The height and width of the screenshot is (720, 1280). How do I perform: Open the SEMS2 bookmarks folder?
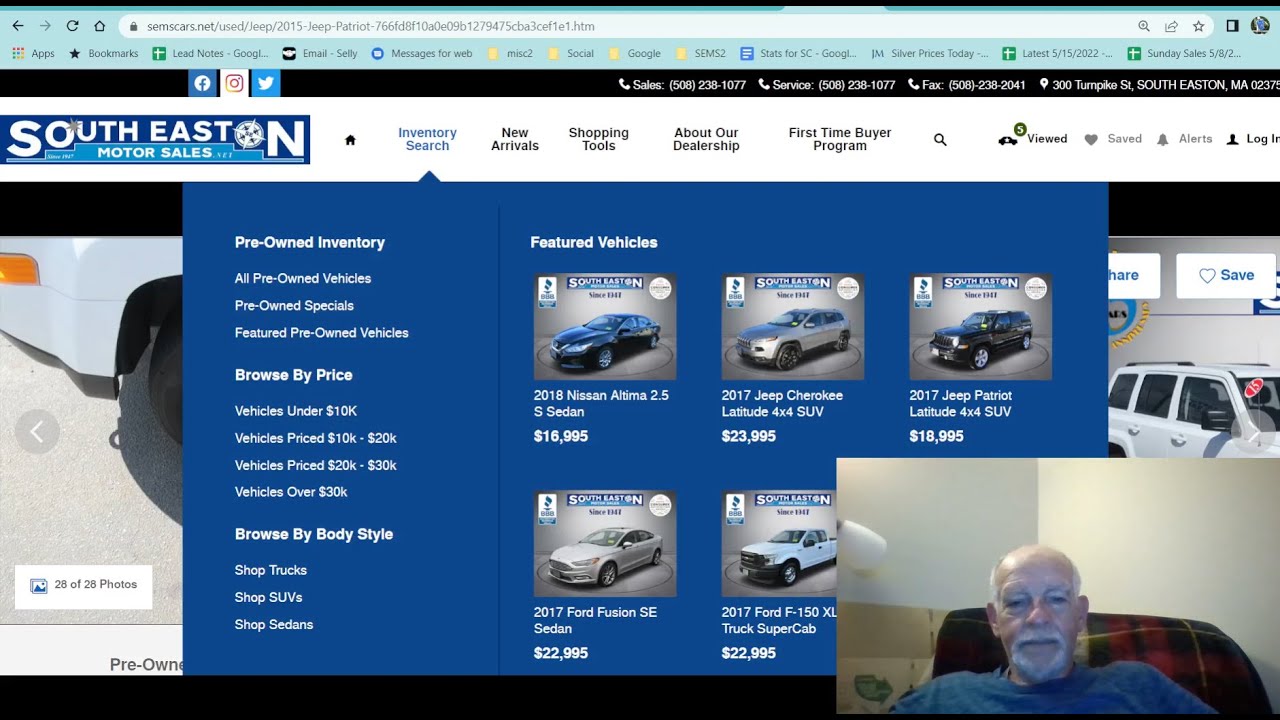pos(701,54)
